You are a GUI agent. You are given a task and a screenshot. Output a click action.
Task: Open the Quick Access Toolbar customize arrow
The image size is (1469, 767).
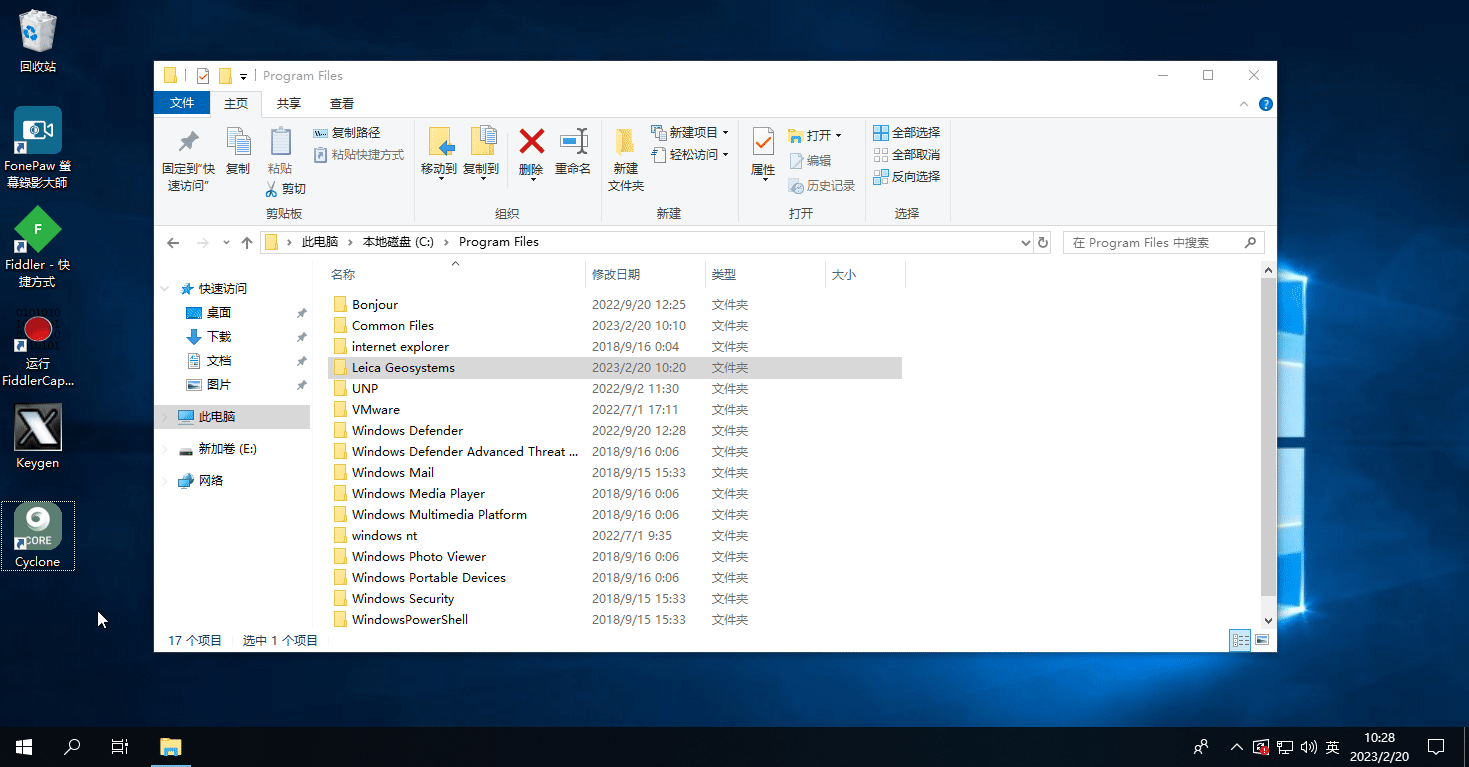pos(243,76)
